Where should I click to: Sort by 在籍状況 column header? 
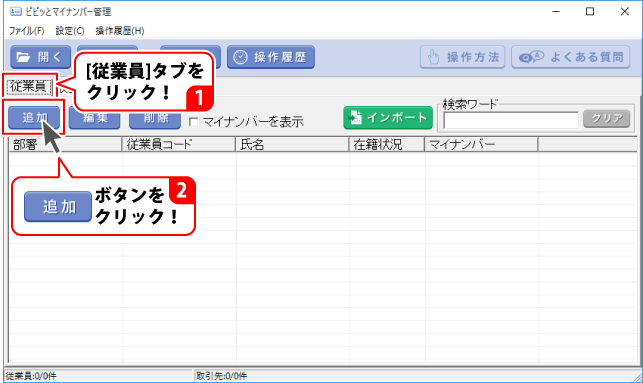click(x=387, y=144)
